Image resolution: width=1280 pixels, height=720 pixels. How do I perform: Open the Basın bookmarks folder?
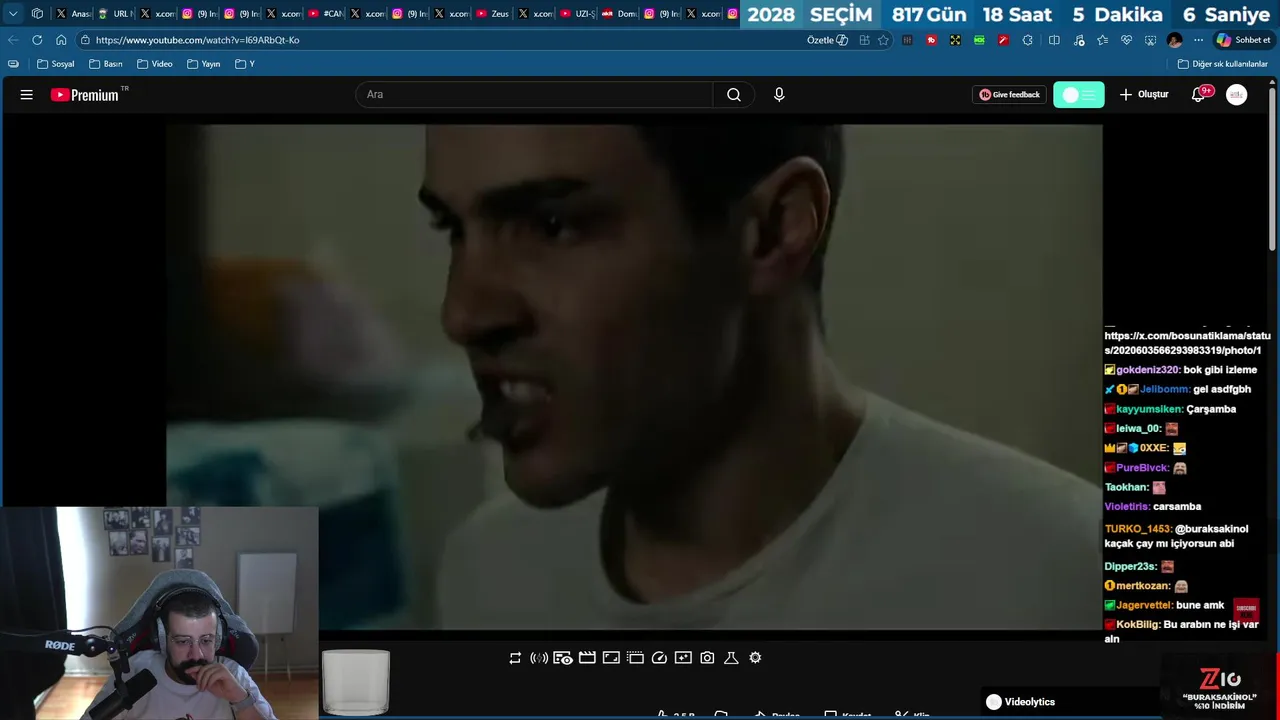[106, 64]
